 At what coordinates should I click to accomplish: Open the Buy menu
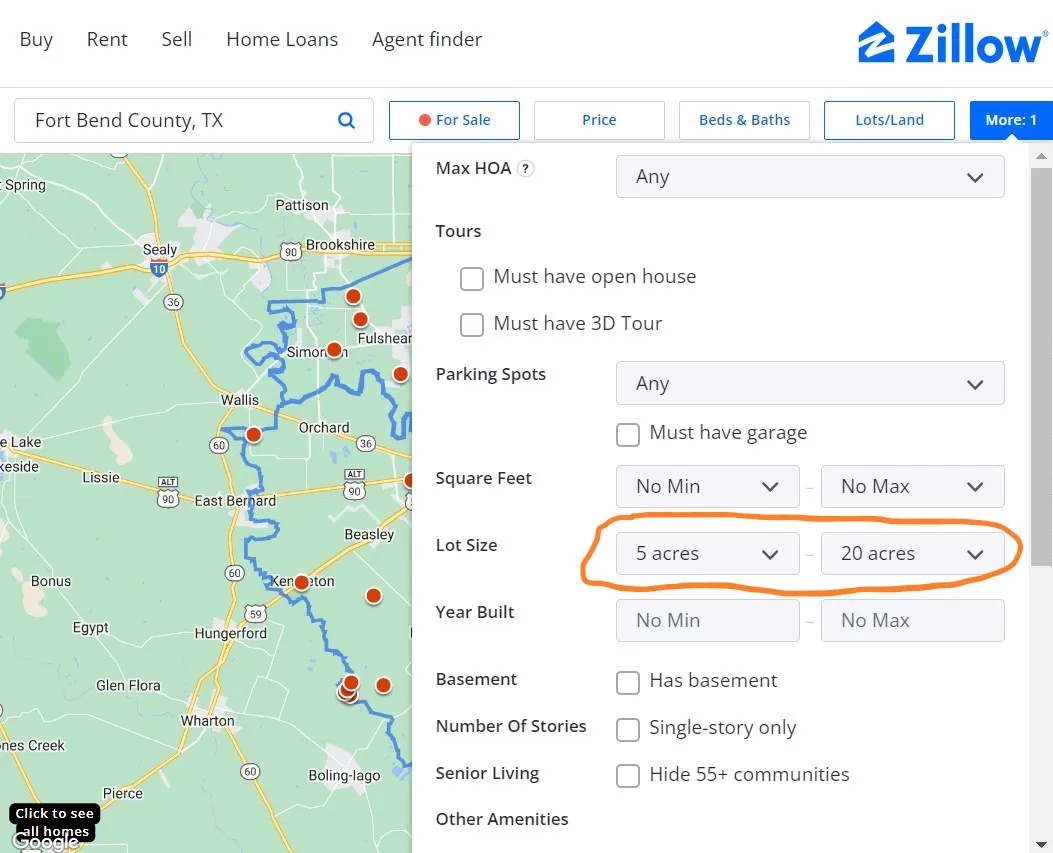pyautogui.click(x=36, y=40)
